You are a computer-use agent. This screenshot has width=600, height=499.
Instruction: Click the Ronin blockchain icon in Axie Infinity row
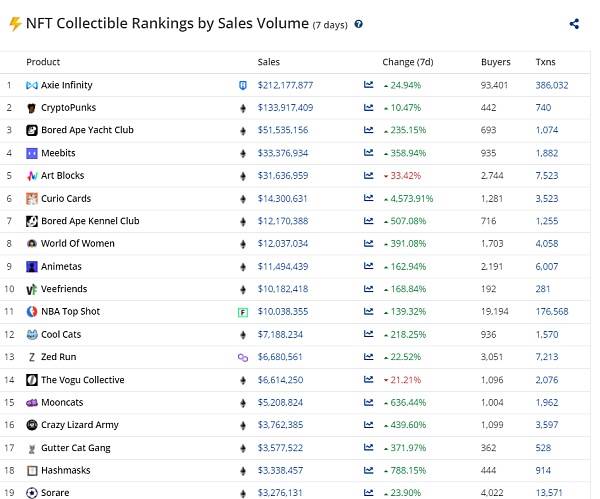click(243, 85)
